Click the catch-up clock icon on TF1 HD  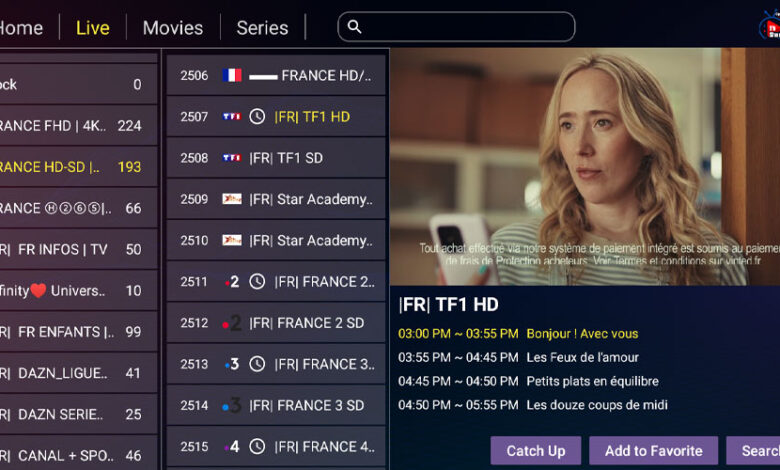257,117
